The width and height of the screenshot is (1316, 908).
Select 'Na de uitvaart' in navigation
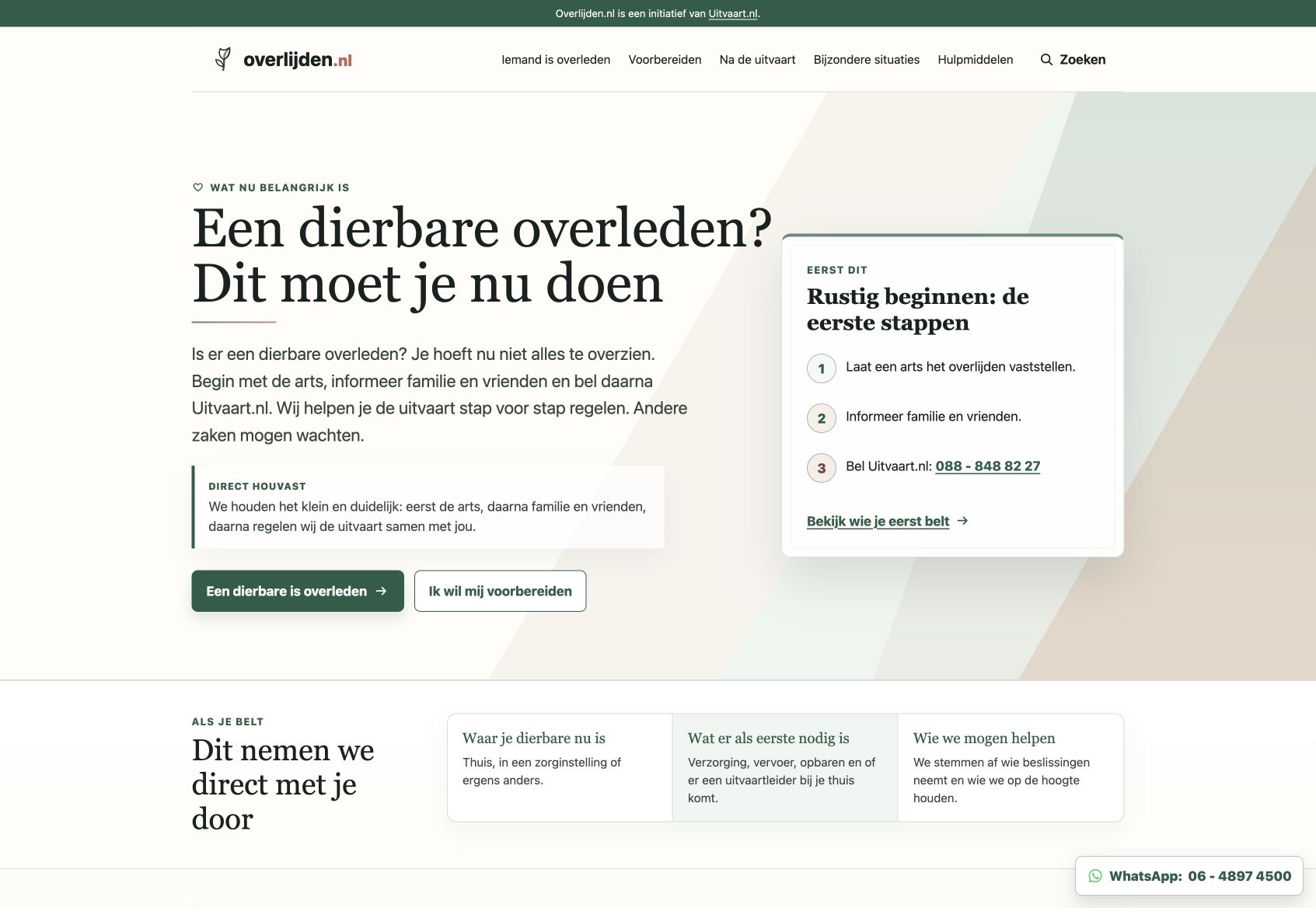757,60
